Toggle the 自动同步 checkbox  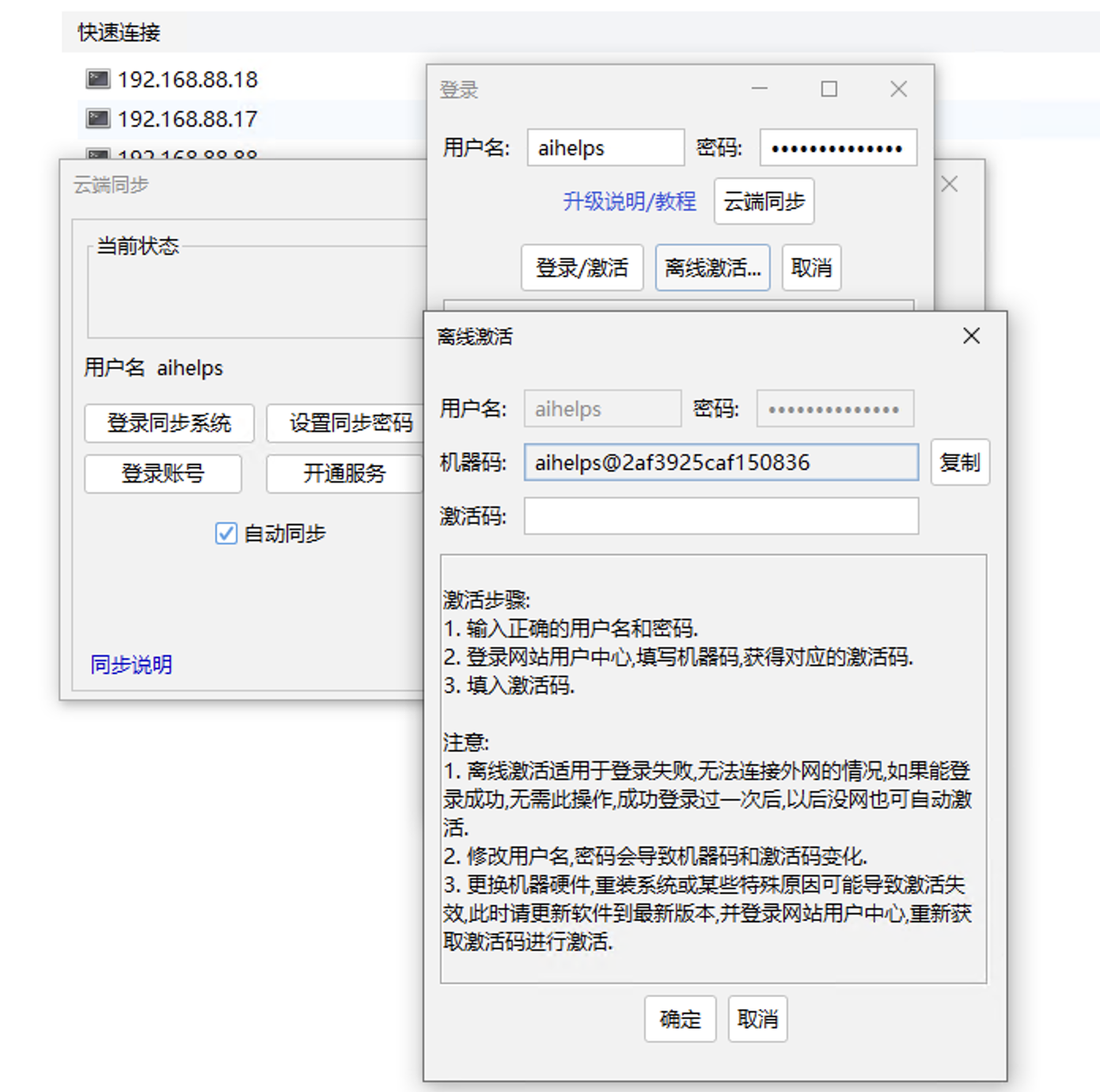tap(226, 533)
